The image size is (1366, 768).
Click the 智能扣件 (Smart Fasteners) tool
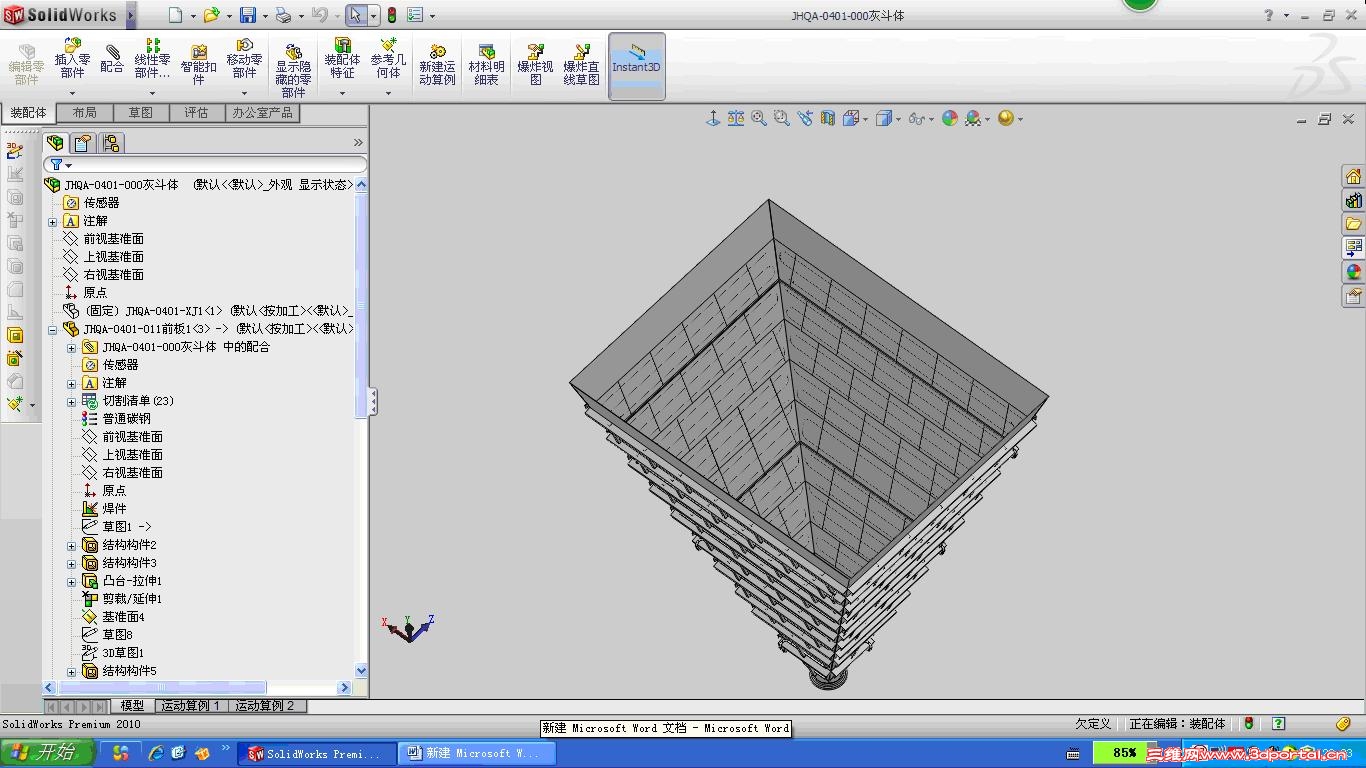tap(199, 65)
